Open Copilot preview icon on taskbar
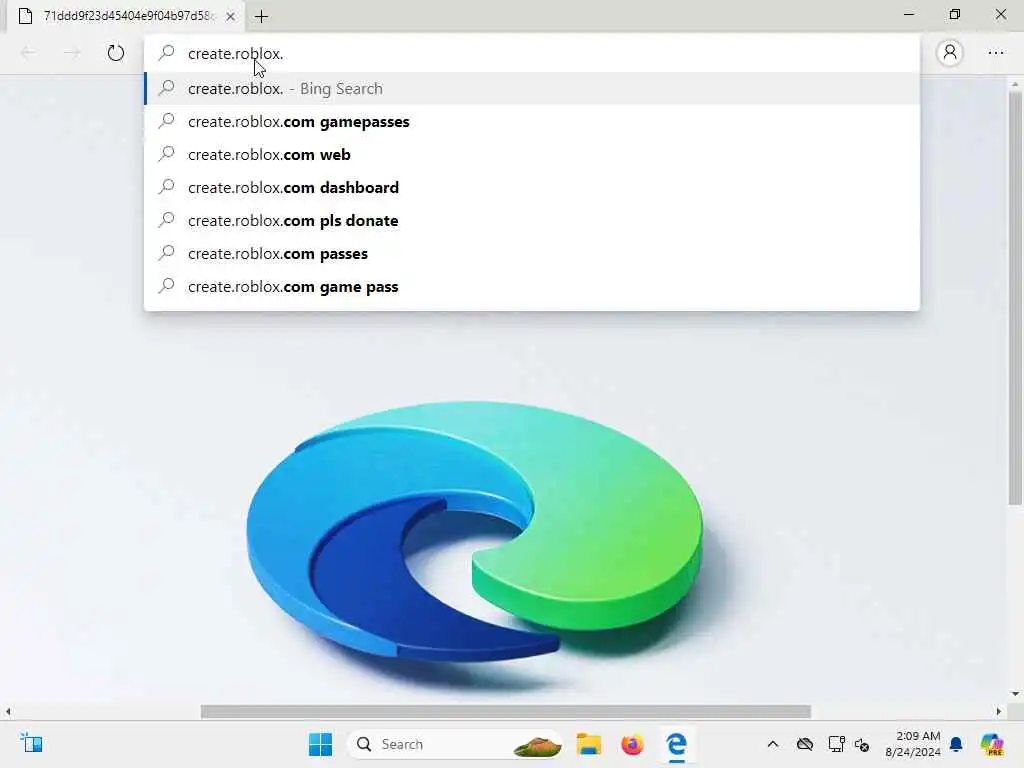 pos(992,744)
